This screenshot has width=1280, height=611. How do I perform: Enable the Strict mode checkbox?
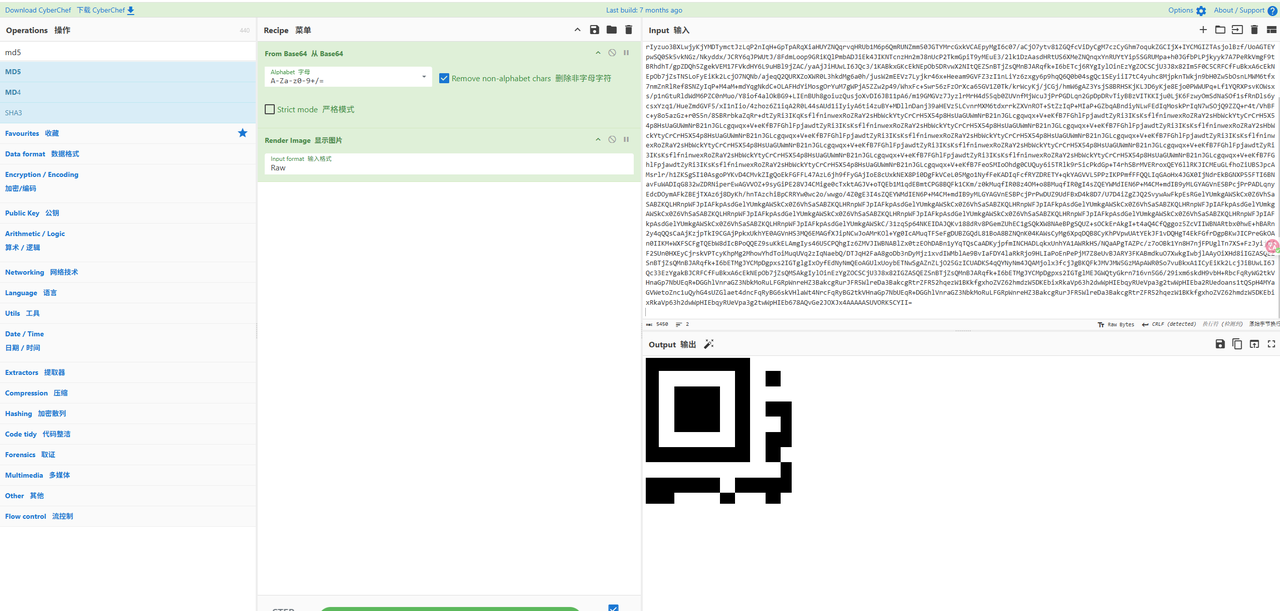(x=270, y=109)
